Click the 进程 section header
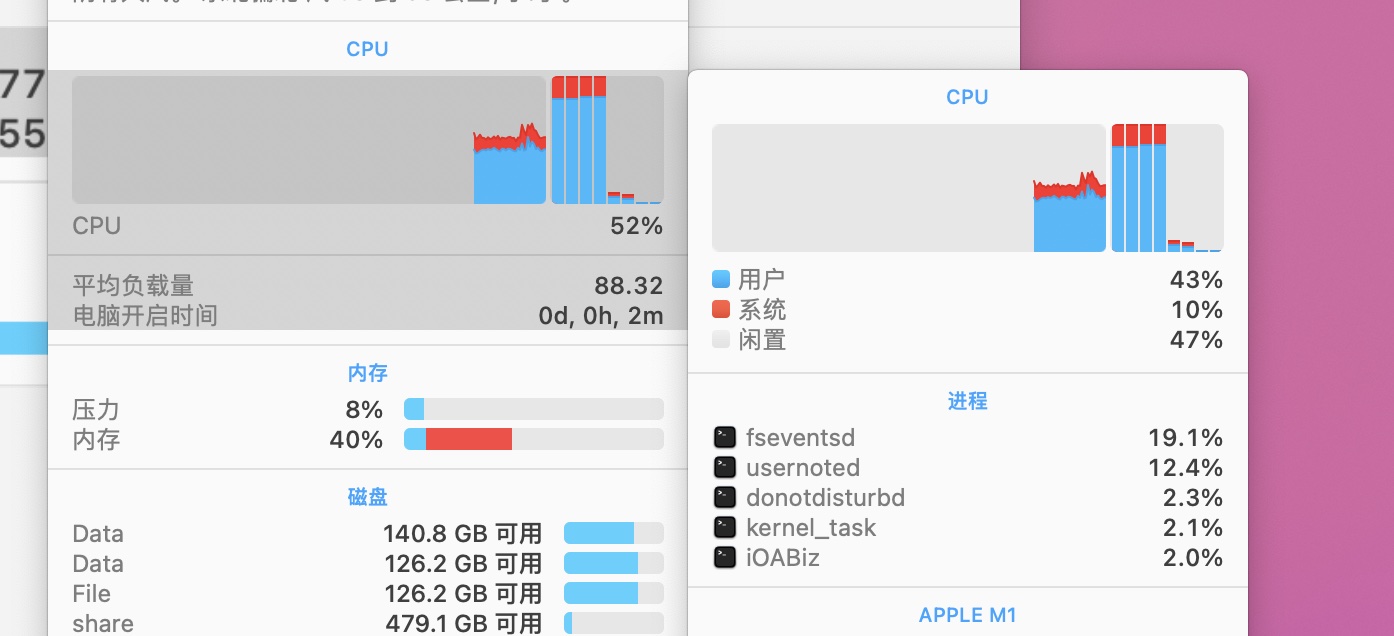This screenshot has width=1394, height=636. click(967, 401)
